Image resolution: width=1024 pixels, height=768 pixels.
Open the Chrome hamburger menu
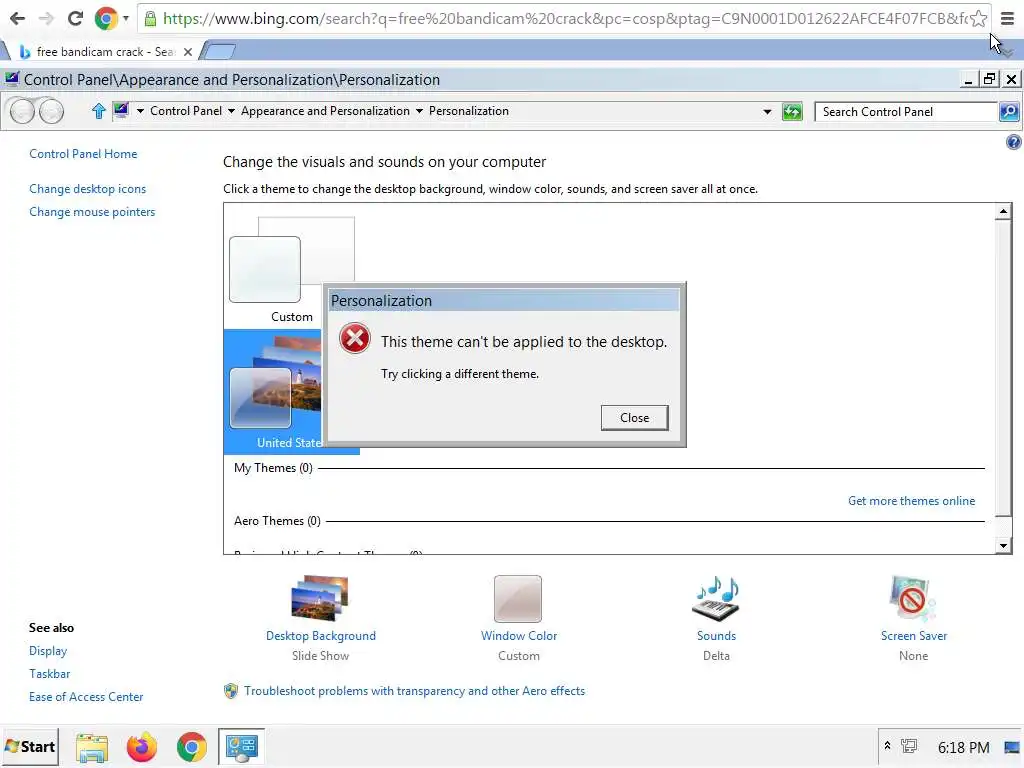(x=1008, y=18)
